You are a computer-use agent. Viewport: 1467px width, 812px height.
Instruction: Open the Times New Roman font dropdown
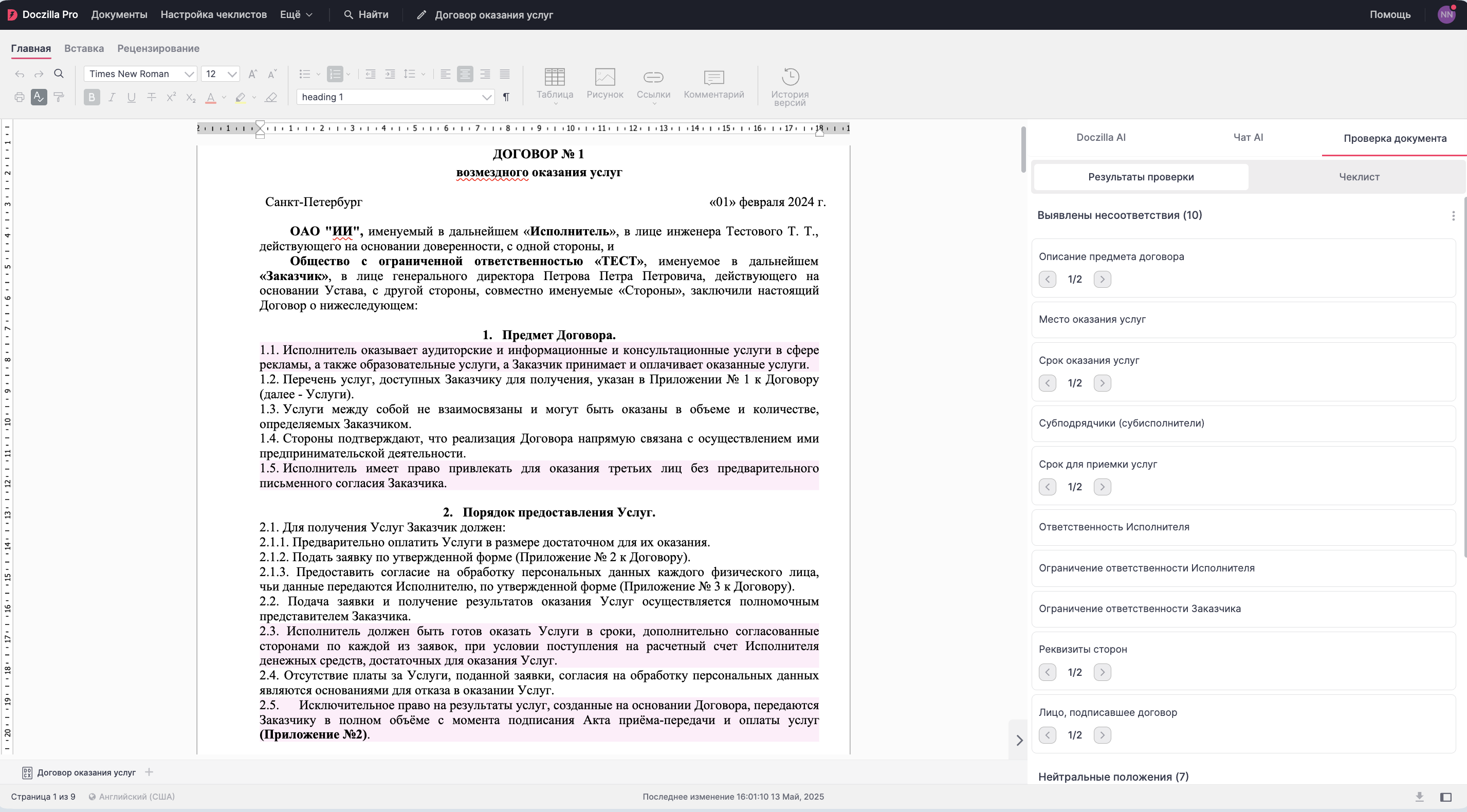point(140,74)
